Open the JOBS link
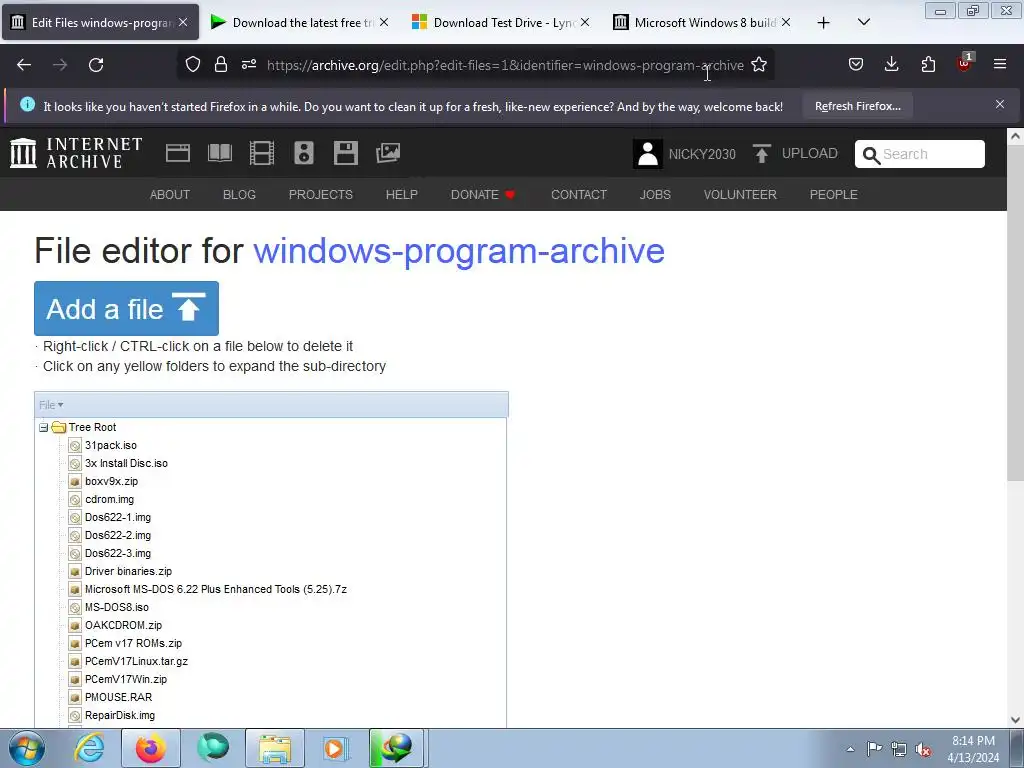1024x768 pixels. [x=655, y=195]
